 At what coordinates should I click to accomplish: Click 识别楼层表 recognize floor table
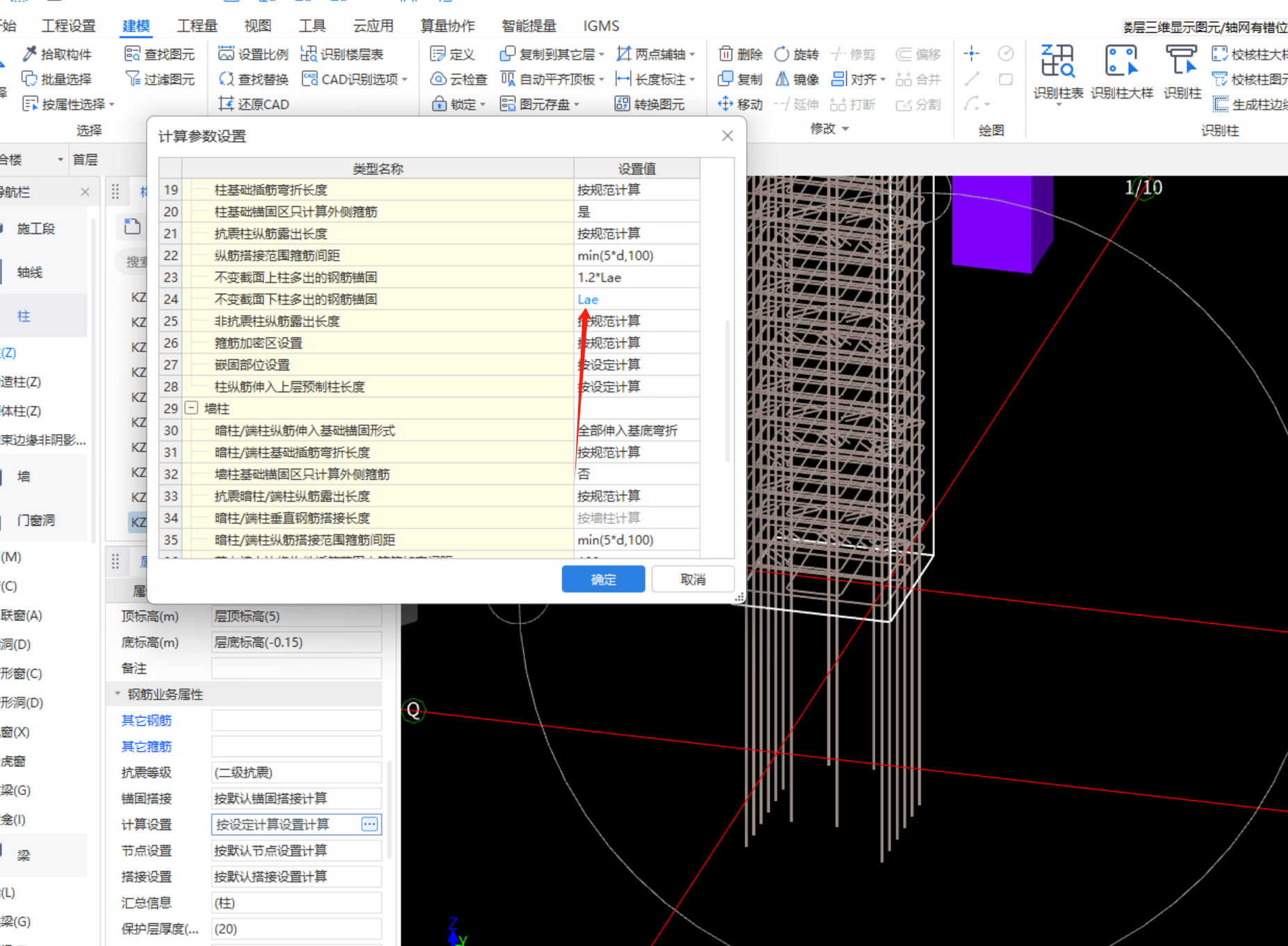coord(342,54)
